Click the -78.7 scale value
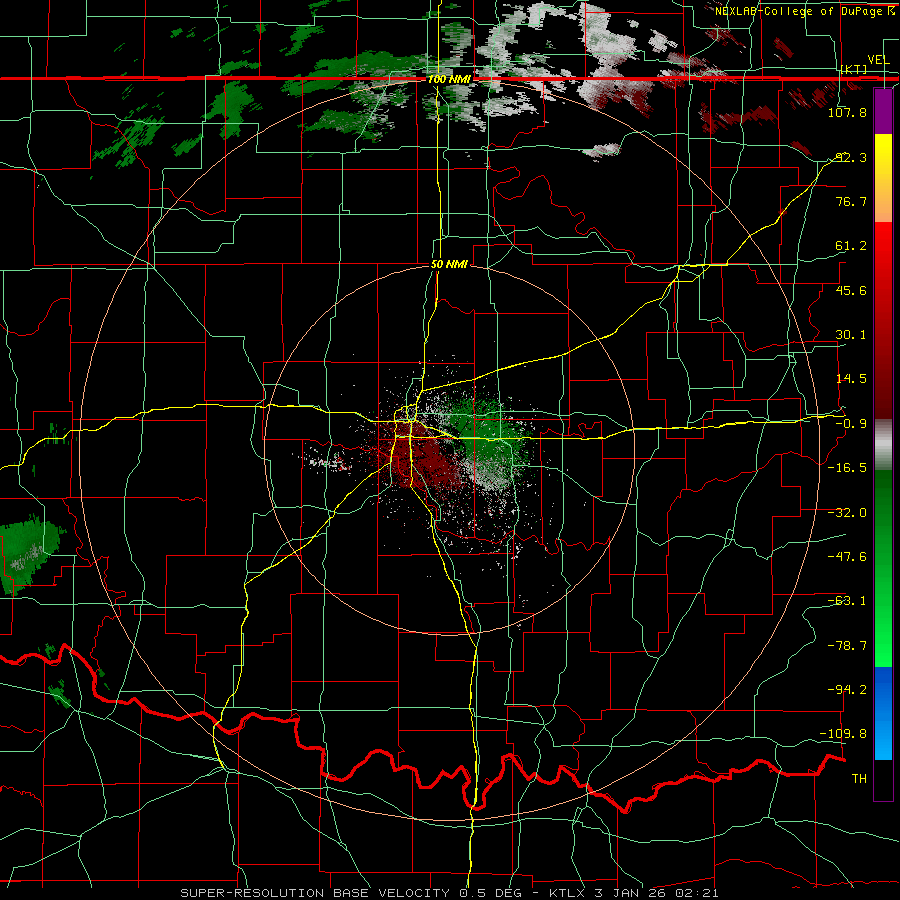Viewport: 900px width, 900px height. pos(847,646)
